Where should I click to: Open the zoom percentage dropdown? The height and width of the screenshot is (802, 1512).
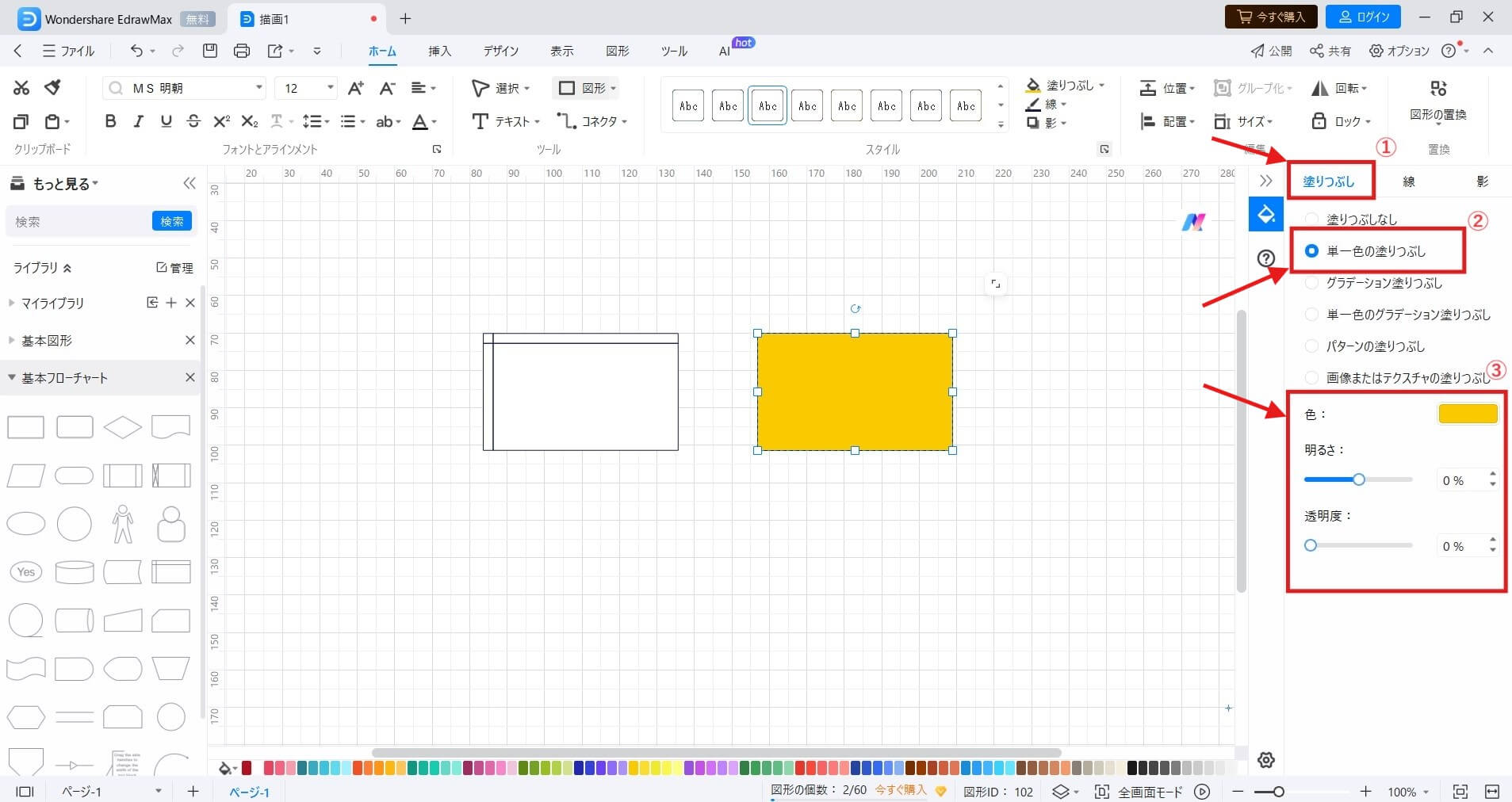click(x=1426, y=792)
